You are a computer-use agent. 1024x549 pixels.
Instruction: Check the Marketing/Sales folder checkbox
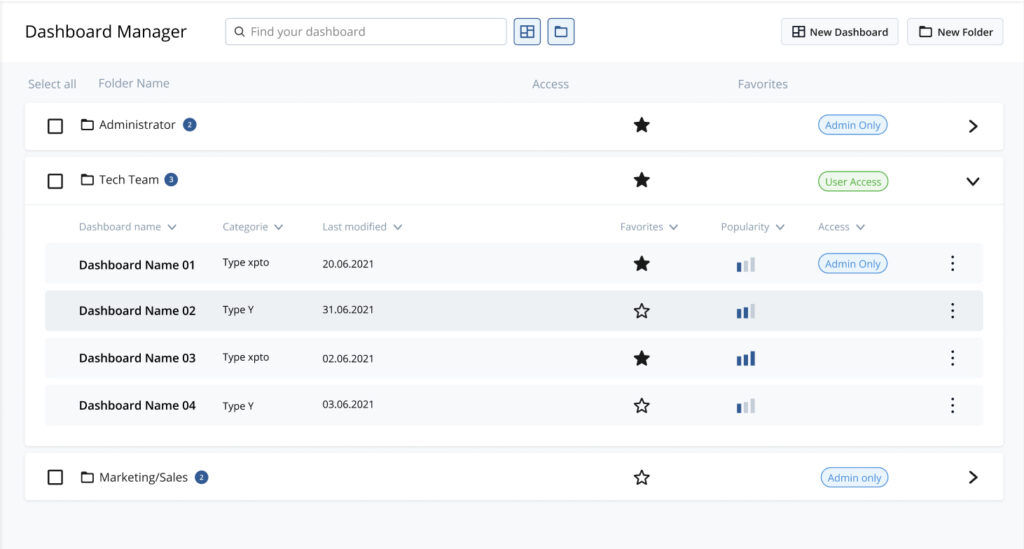[x=56, y=477]
